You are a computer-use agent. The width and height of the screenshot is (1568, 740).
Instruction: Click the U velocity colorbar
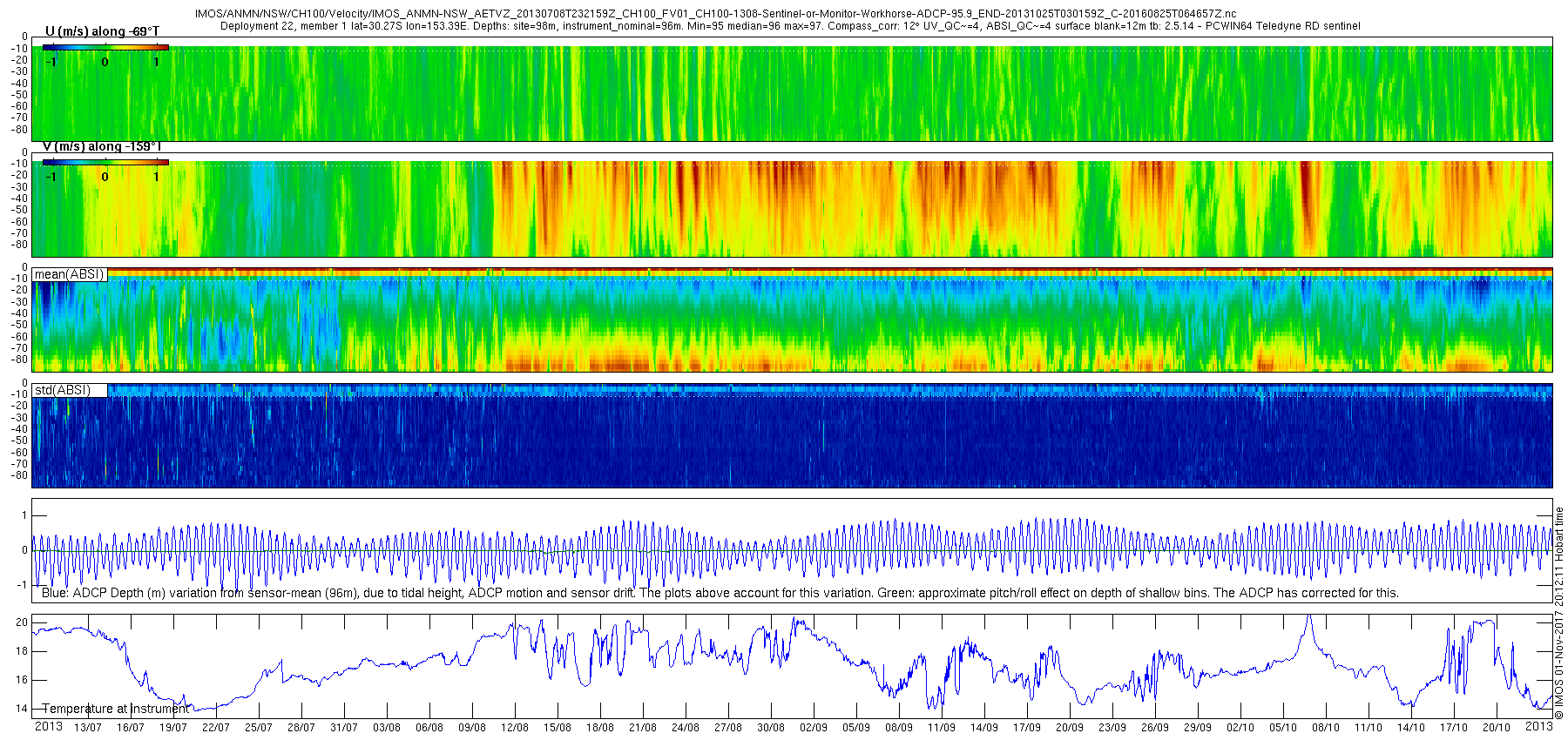click(x=105, y=48)
